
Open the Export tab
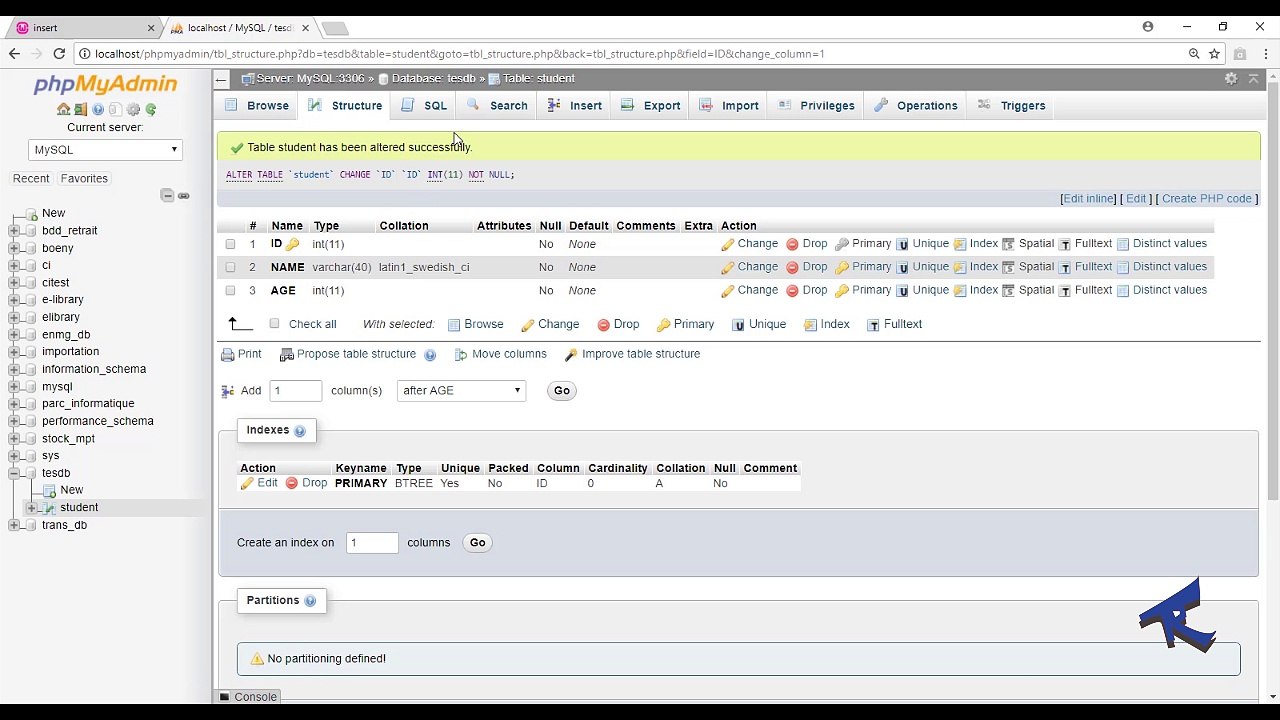[x=651, y=105]
